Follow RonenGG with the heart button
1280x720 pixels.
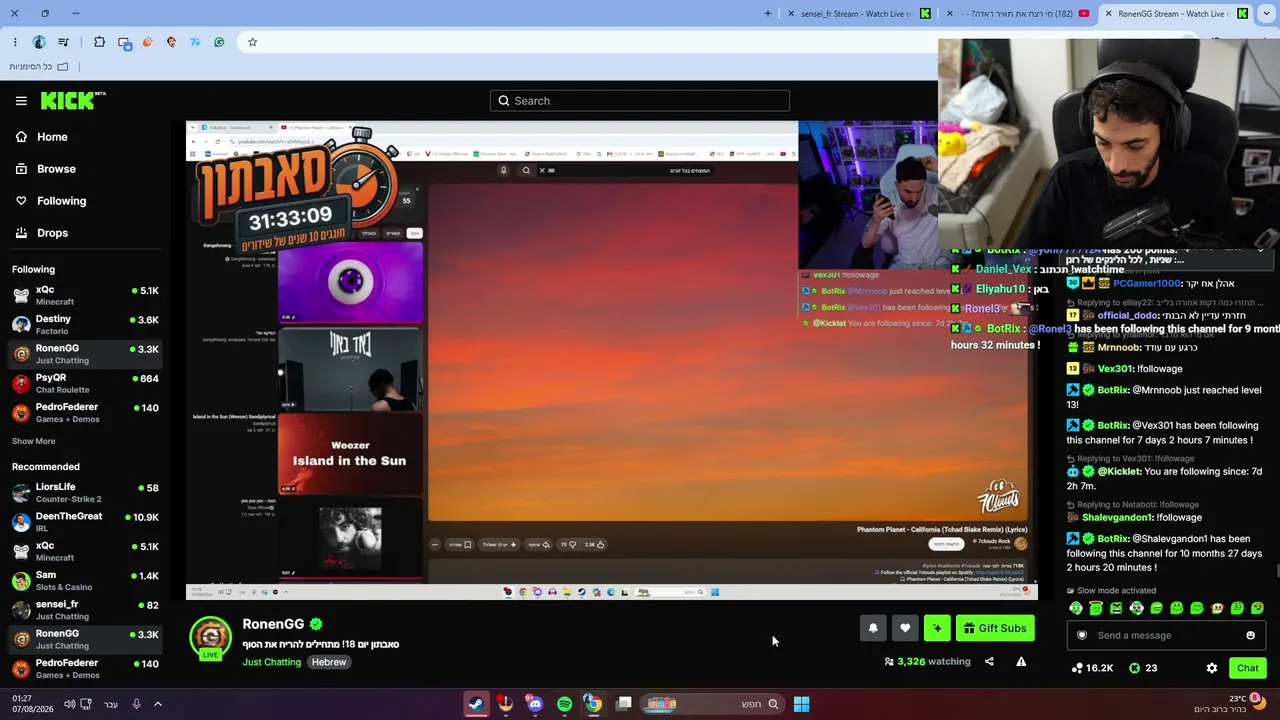pyautogui.click(x=905, y=628)
